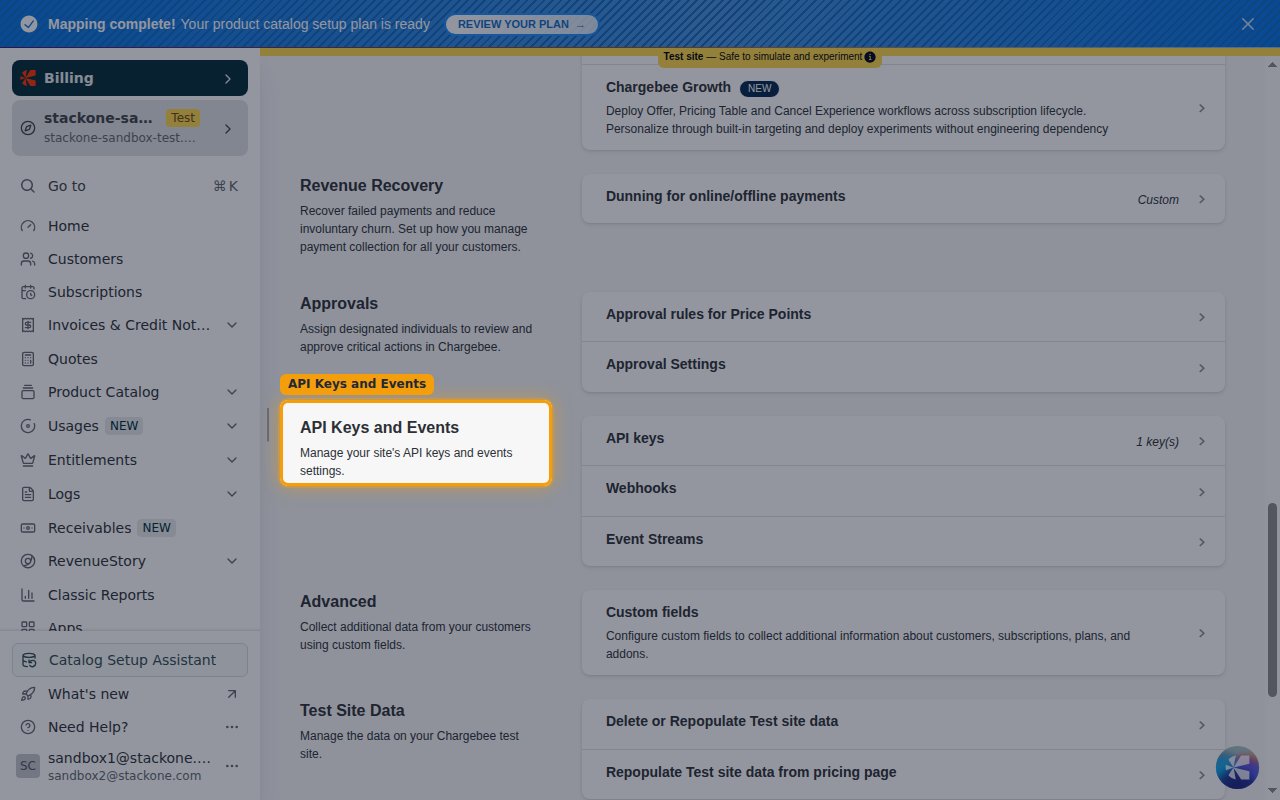Click the Product Catalog folder icon

coord(28,392)
